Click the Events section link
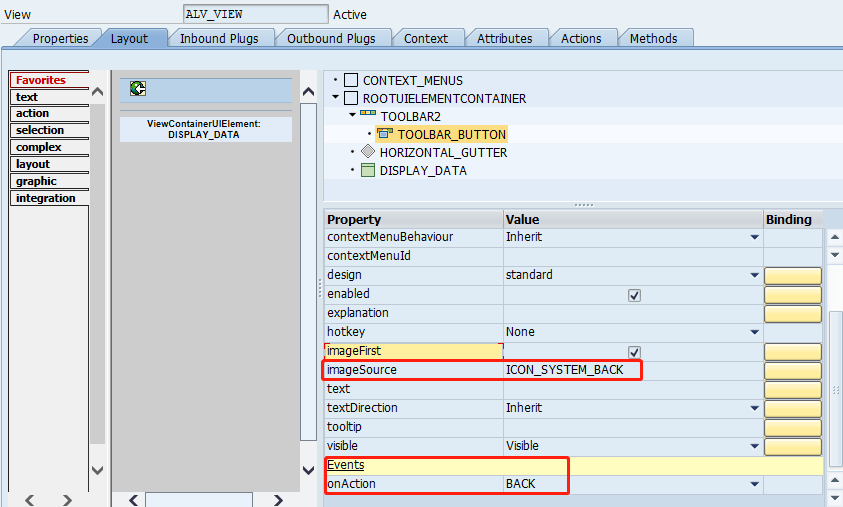The height and width of the screenshot is (507, 843). (345, 465)
